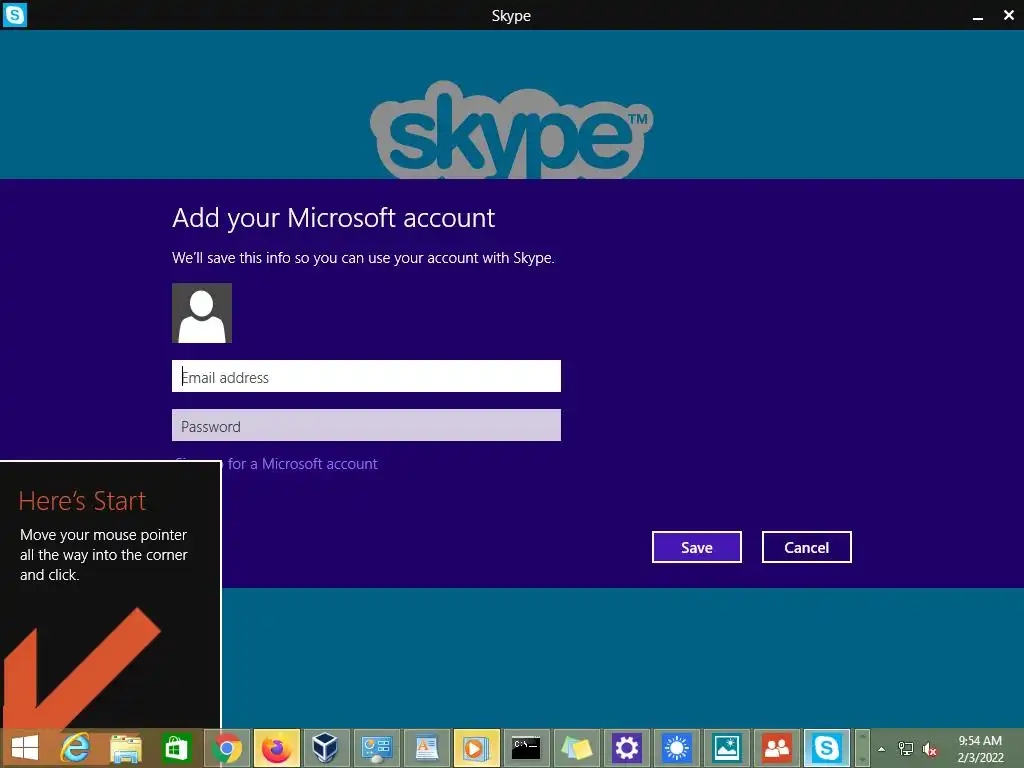The image size is (1024, 768).
Task: Open the Command Prompt taskbar icon
Action: (526, 748)
